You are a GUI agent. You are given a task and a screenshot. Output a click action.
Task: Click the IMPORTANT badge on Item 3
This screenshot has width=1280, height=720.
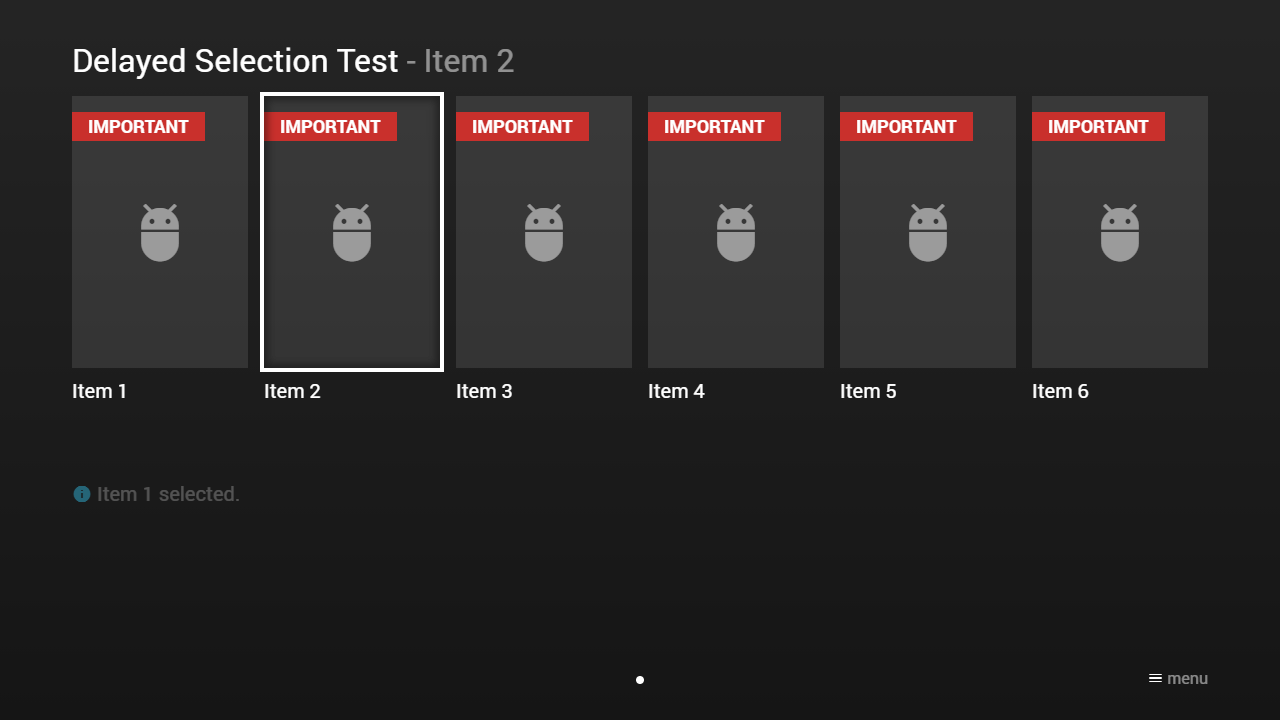tap(522, 127)
